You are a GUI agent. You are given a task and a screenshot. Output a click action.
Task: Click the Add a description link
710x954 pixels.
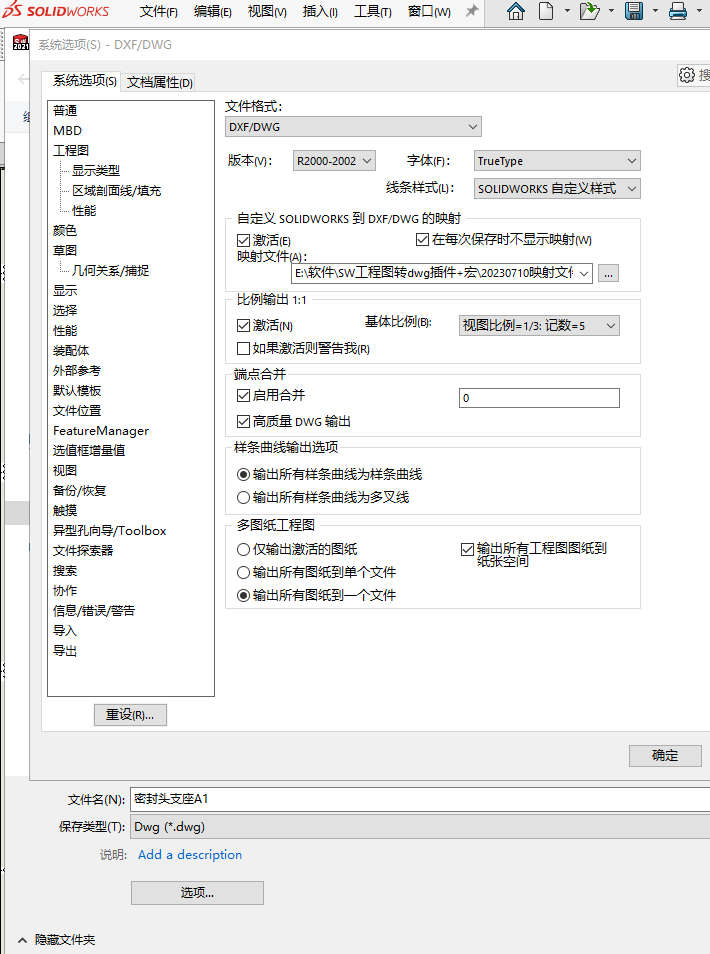pyautogui.click(x=190, y=855)
